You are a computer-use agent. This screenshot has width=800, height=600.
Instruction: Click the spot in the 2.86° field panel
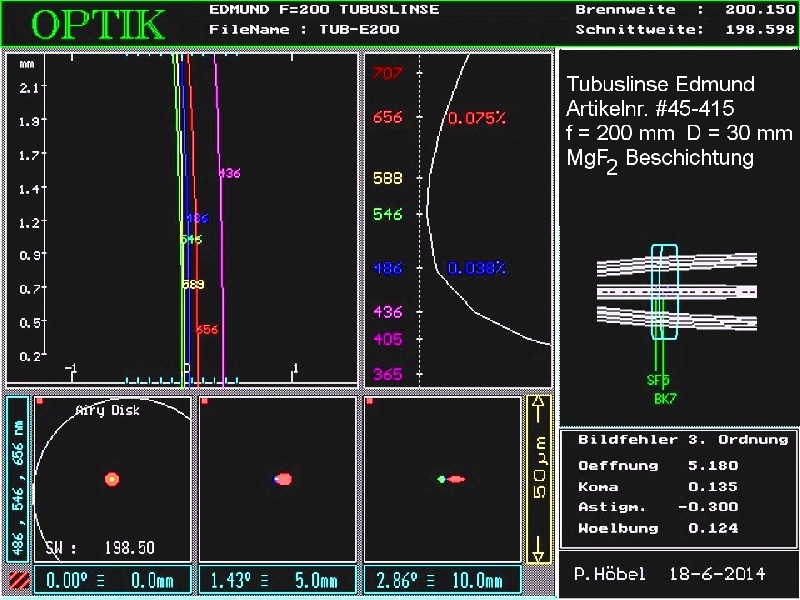[451, 479]
